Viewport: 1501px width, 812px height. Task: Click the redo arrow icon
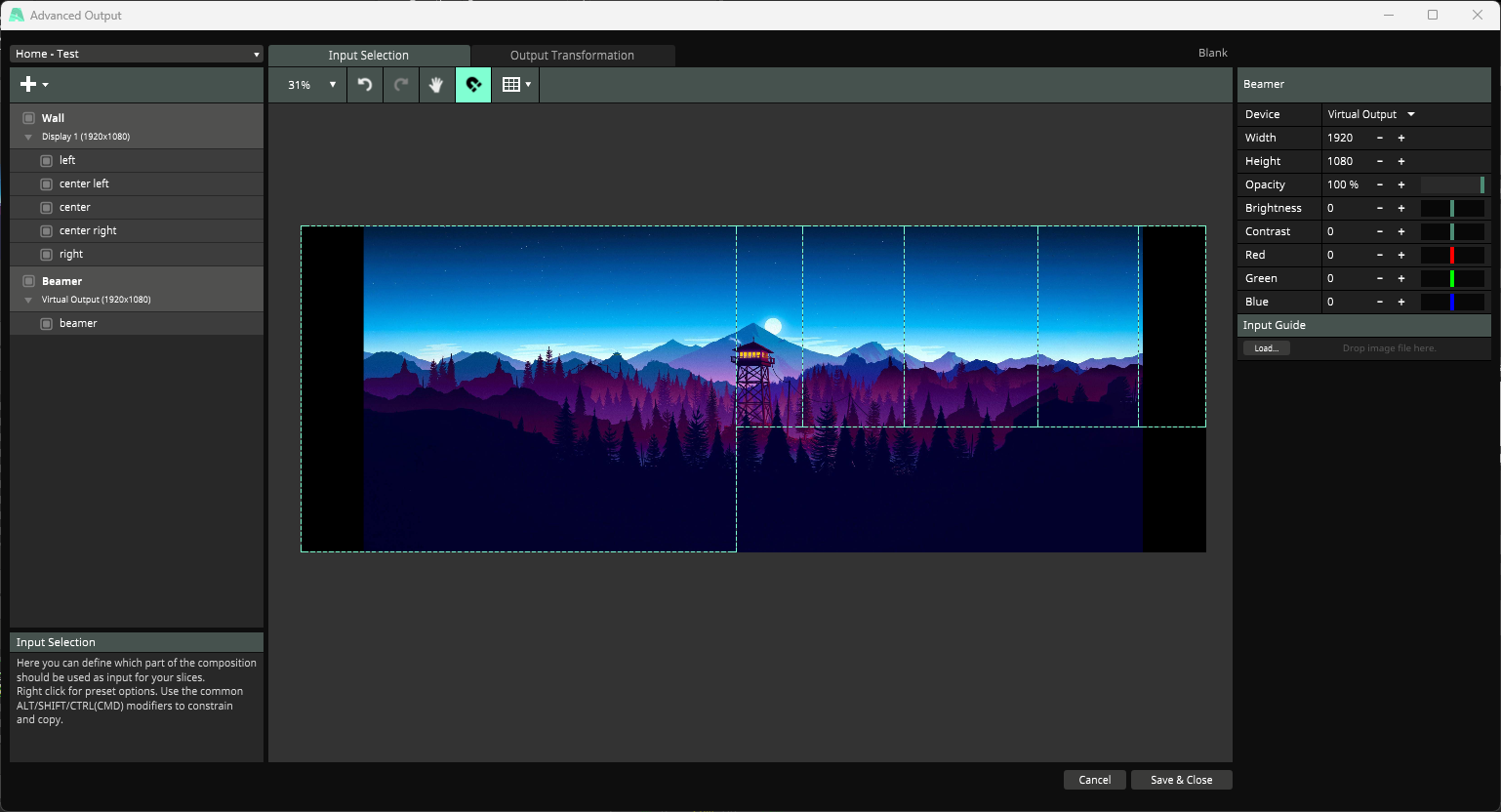coord(401,85)
